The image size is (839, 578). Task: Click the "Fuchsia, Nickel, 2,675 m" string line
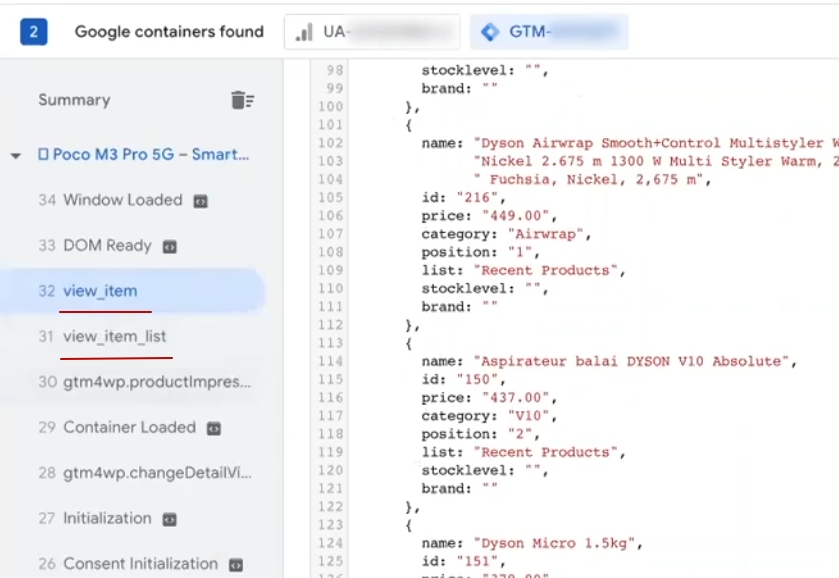[x=592, y=180]
